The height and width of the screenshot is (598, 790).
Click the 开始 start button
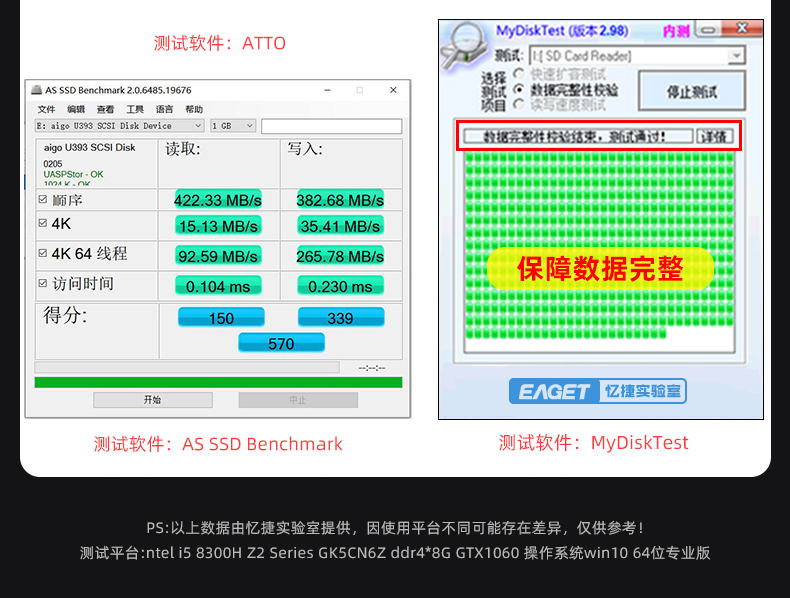tap(152, 400)
